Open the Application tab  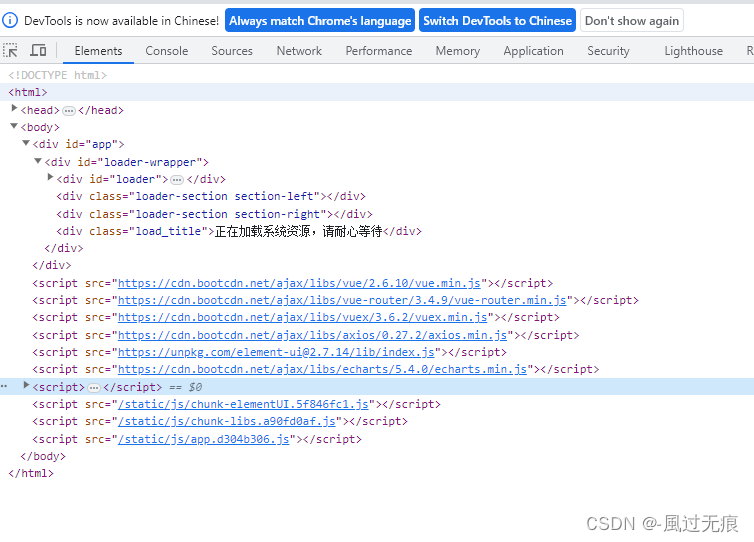533,51
